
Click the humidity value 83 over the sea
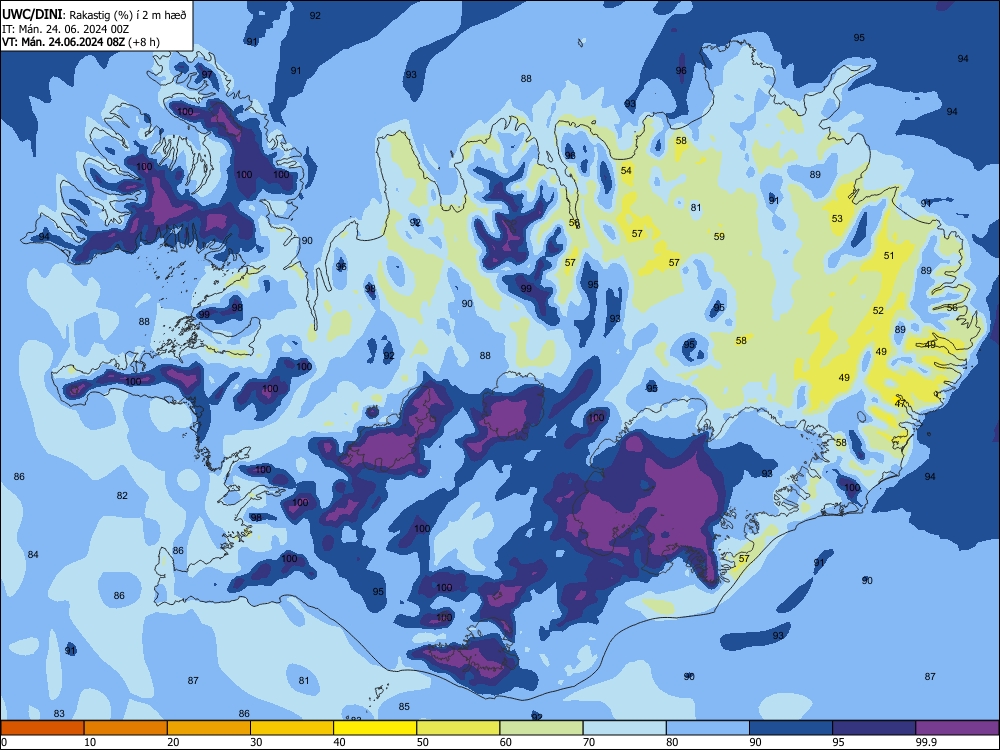click(x=59, y=714)
